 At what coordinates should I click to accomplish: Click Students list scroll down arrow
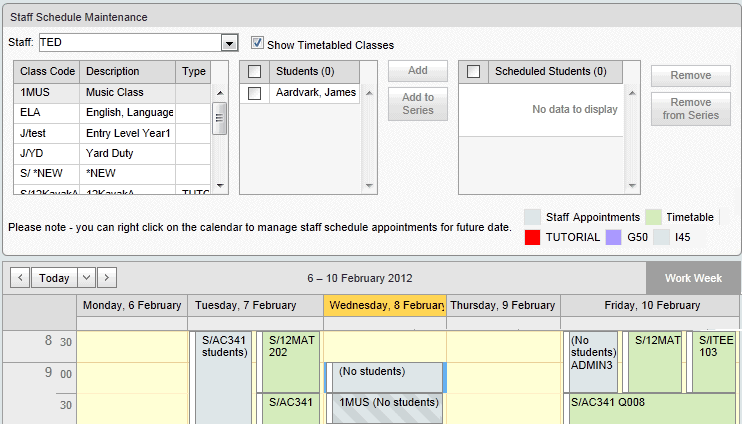point(369,186)
